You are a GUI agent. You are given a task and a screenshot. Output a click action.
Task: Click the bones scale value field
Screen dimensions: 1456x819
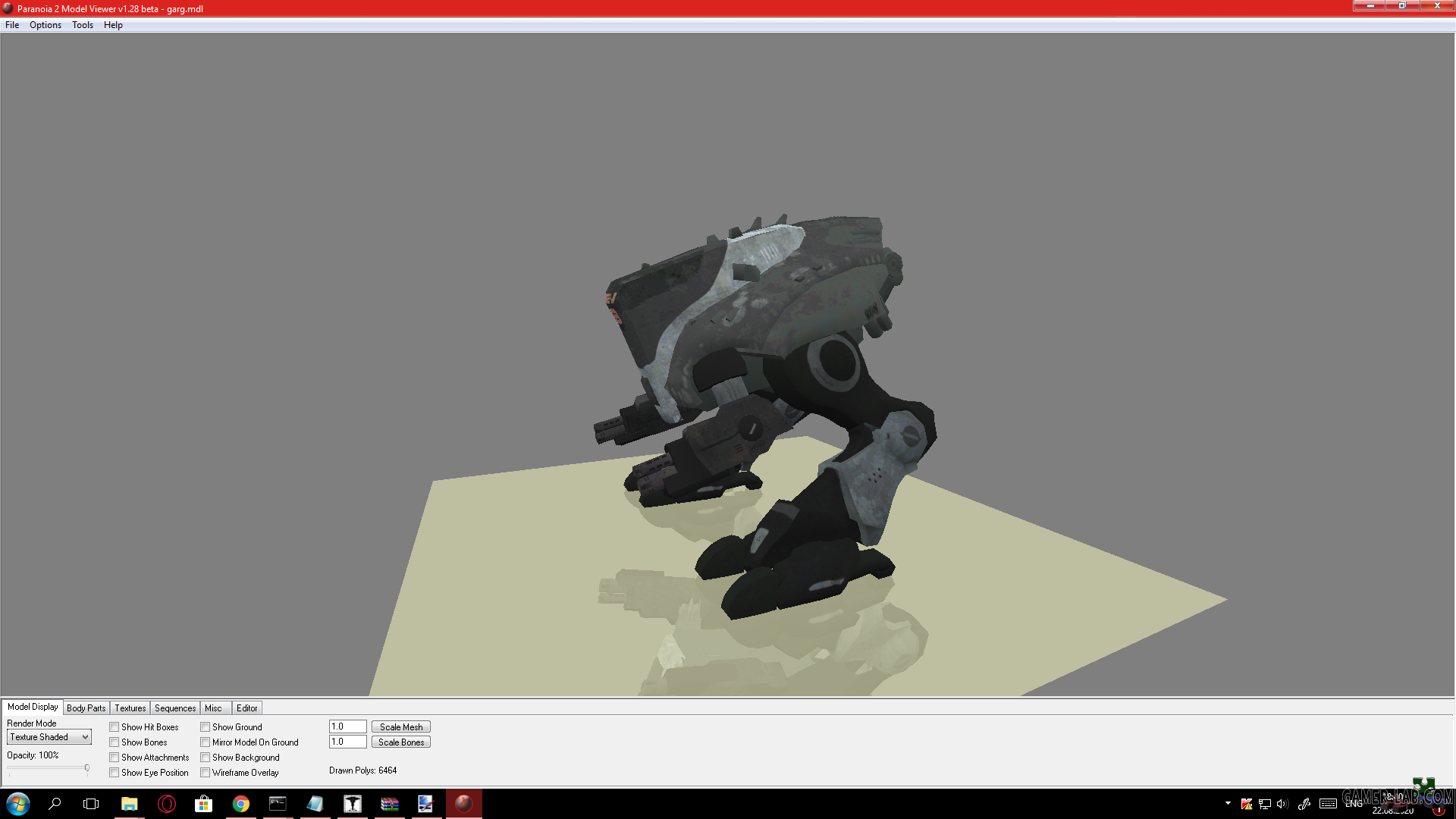(348, 742)
